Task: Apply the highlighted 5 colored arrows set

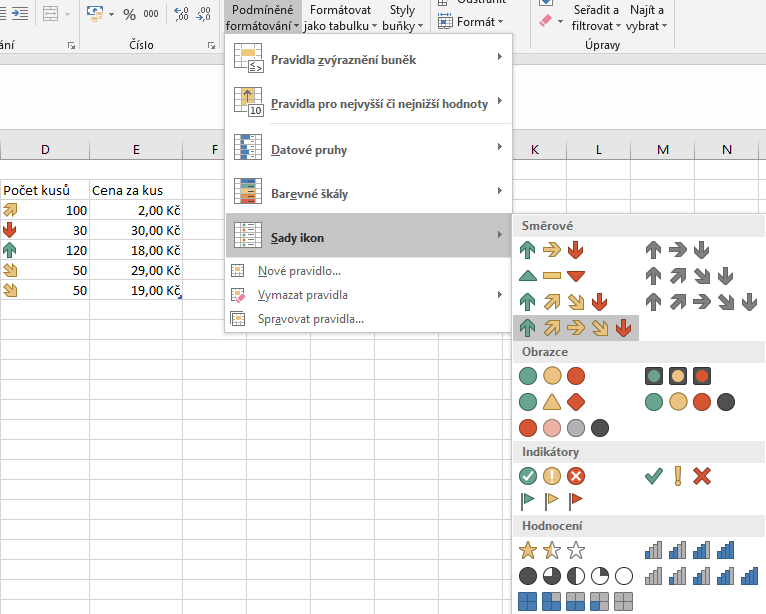Action: 575,328
